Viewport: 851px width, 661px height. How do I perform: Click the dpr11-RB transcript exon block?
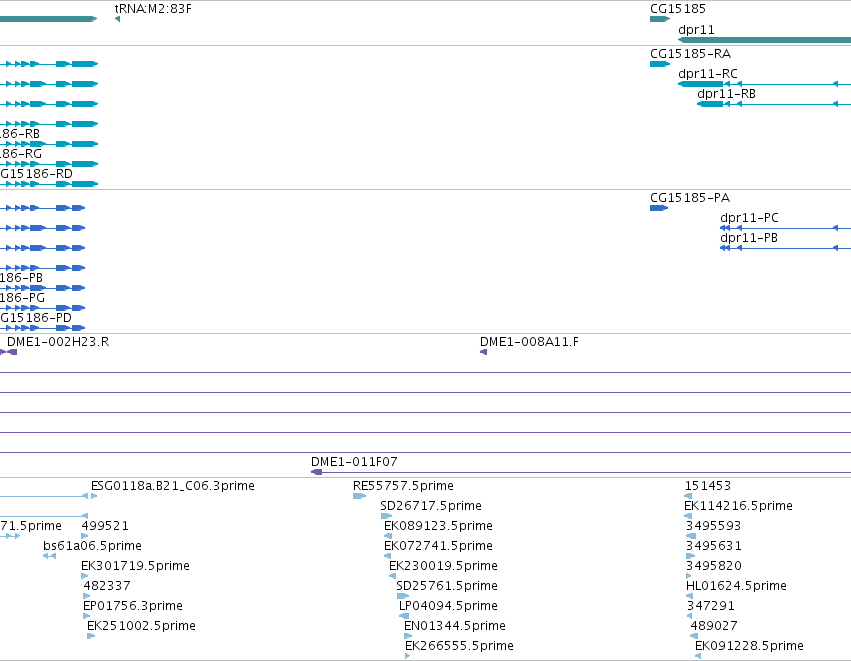pyautogui.click(x=710, y=104)
